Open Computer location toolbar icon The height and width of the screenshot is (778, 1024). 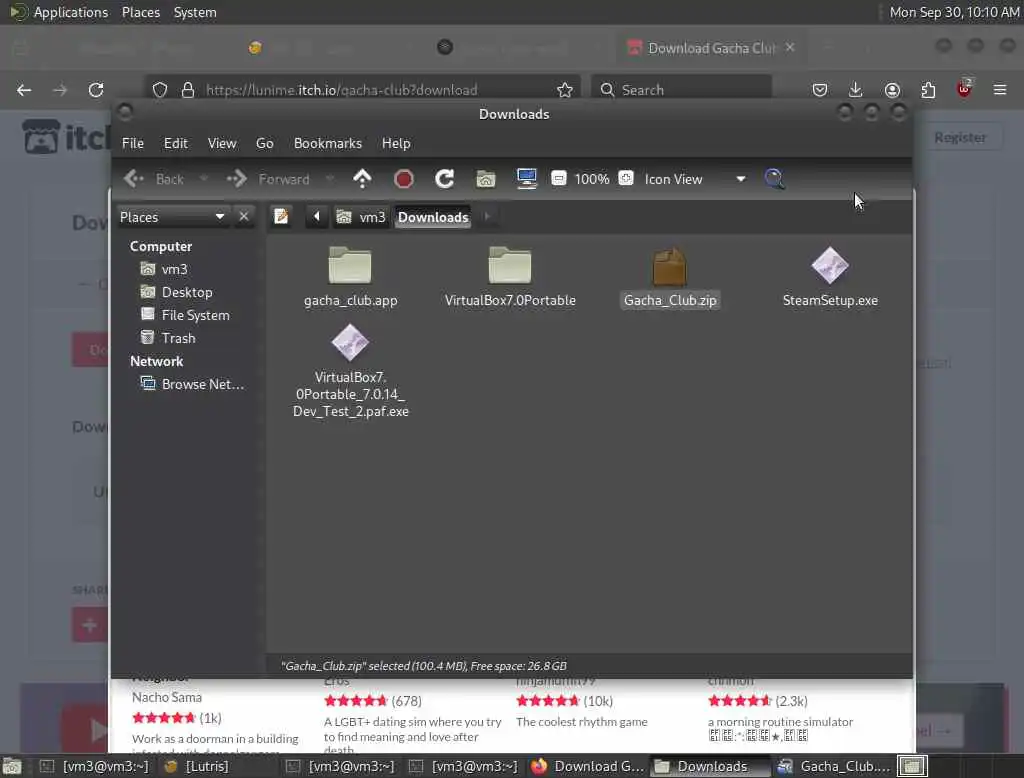tap(526, 178)
